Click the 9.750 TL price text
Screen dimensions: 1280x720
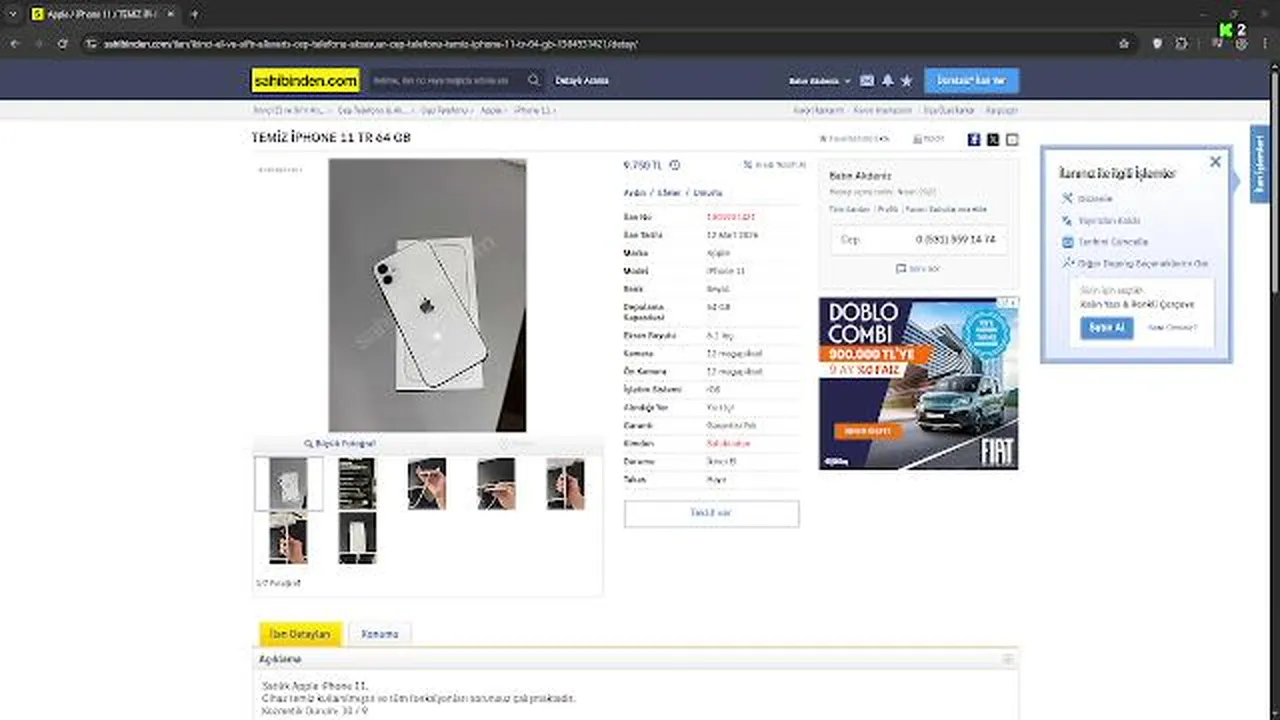[x=643, y=165]
